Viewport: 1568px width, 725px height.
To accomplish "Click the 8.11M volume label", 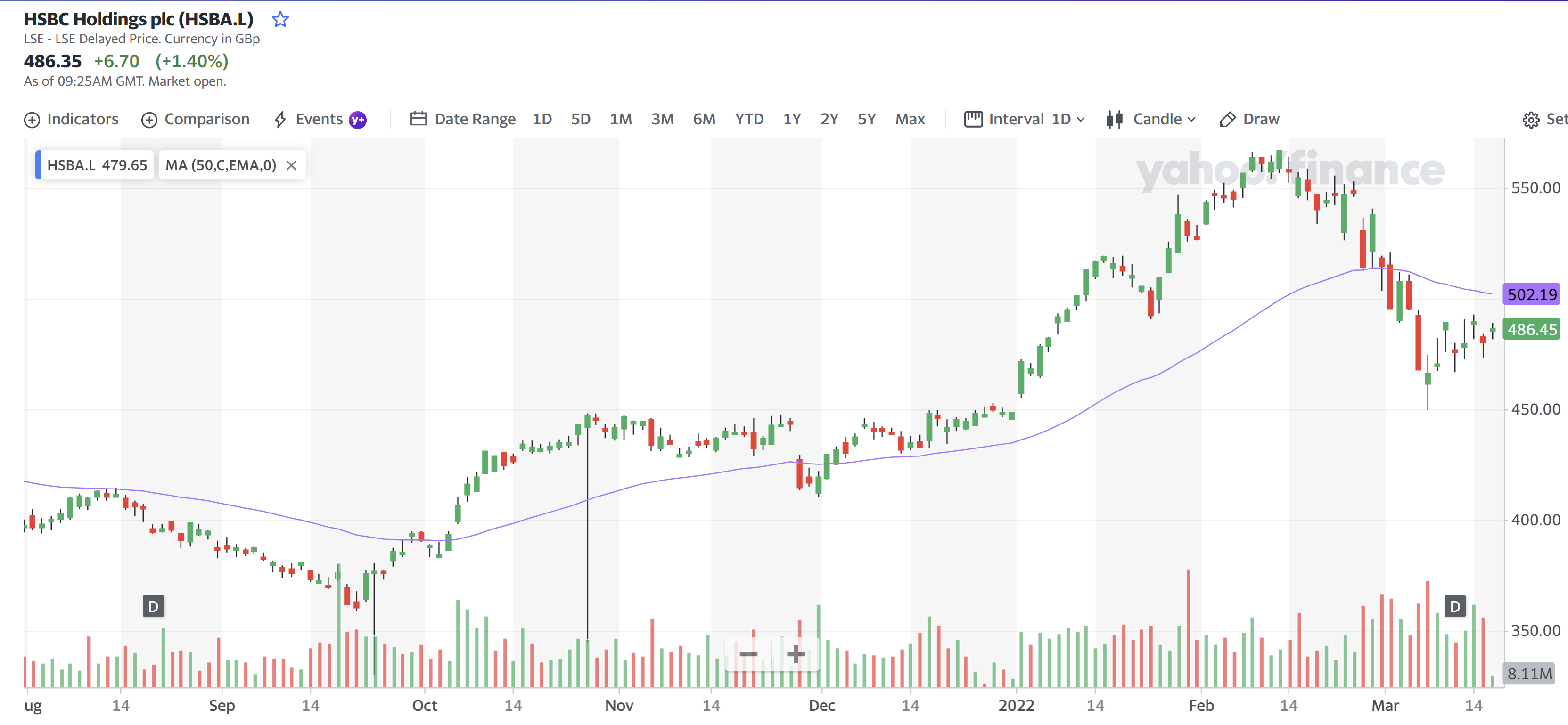I will [1529, 674].
